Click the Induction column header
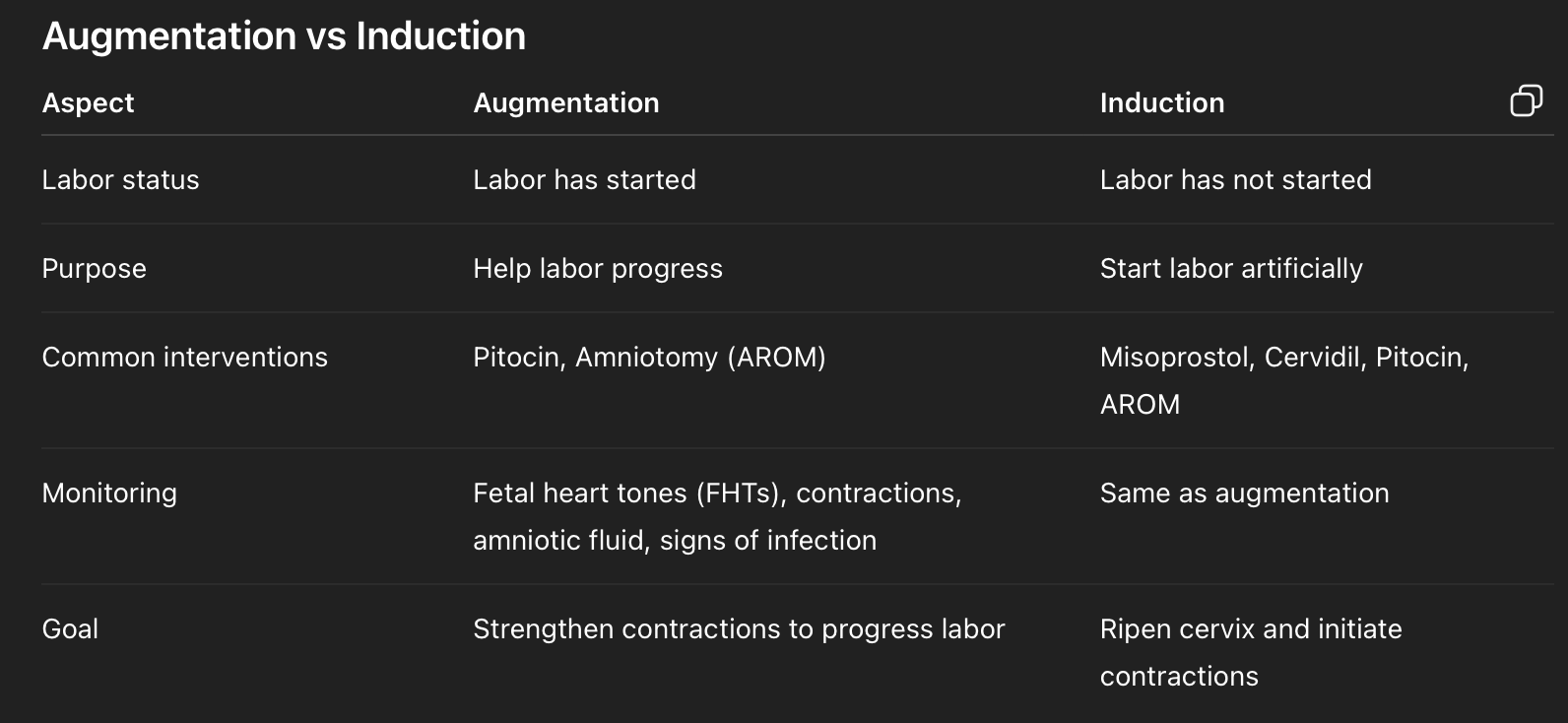The image size is (1568, 723). [x=1161, y=102]
